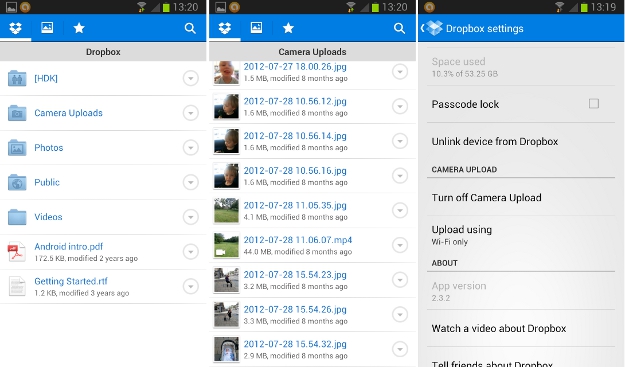Expand options for Android intro.pdf
The width and height of the screenshot is (625, 367).
click(191, 251)
